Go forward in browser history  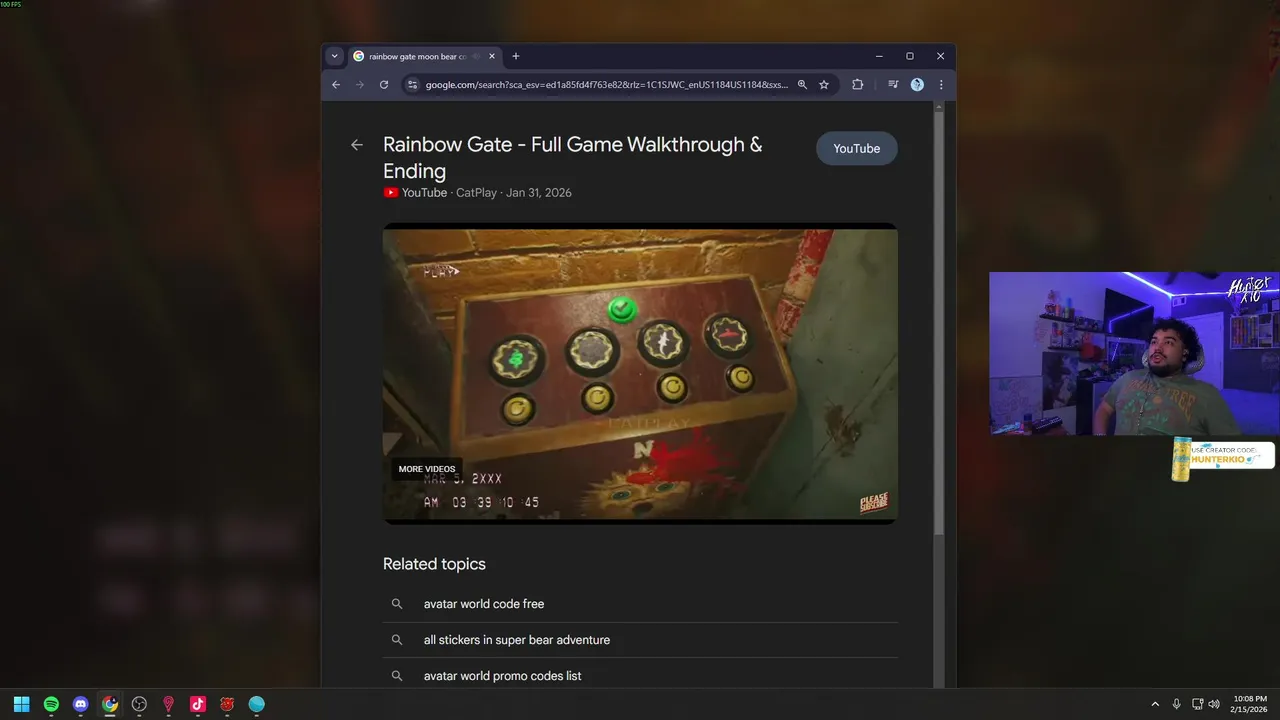point(360,85)
